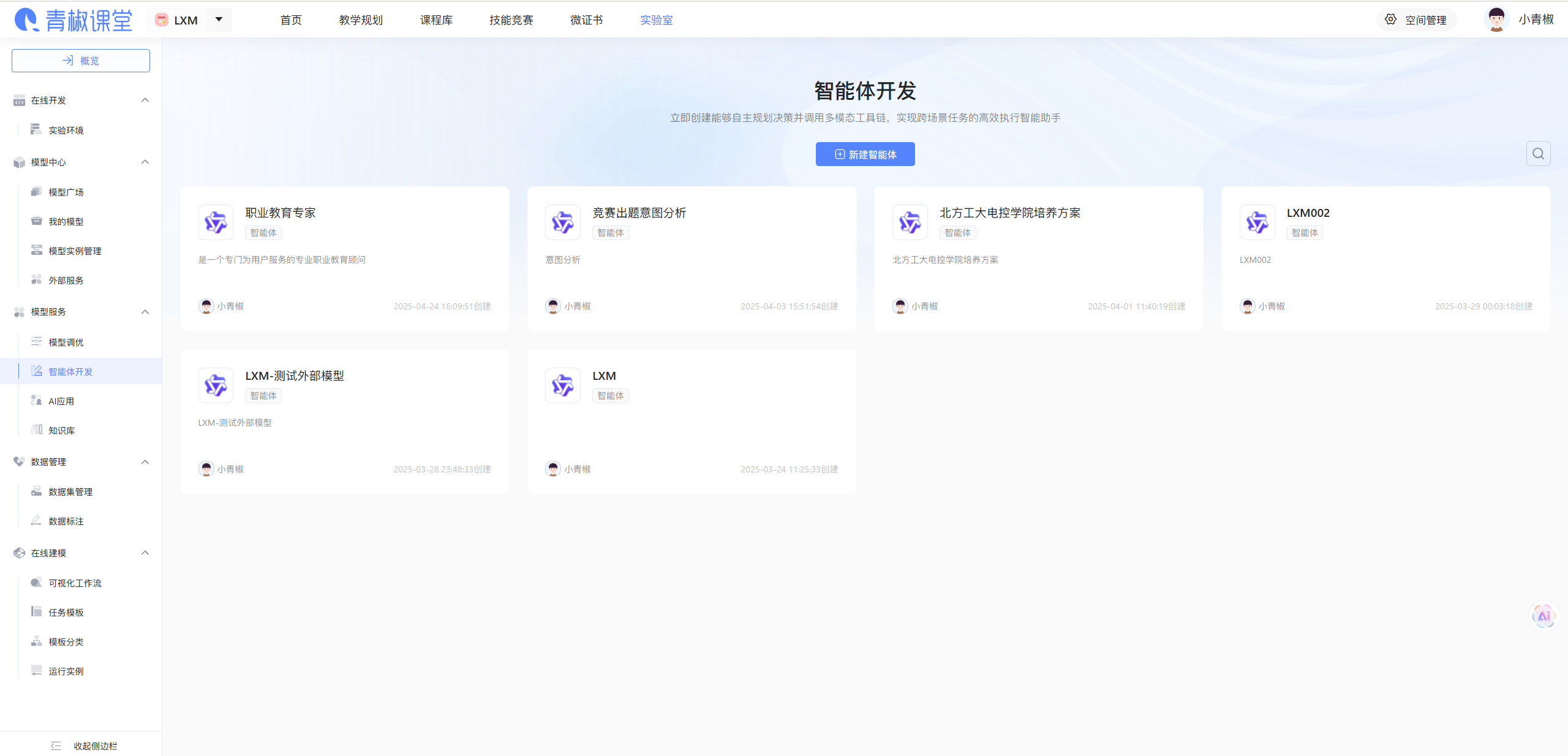
Task: Click the 小青椒 user avatar at top right
Action: pos(1496,20)
